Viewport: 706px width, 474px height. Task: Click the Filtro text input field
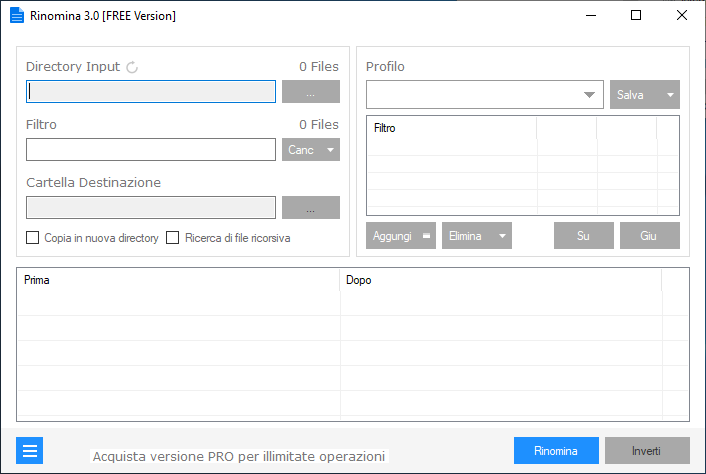pyautogui.click(x=151, y=149)
